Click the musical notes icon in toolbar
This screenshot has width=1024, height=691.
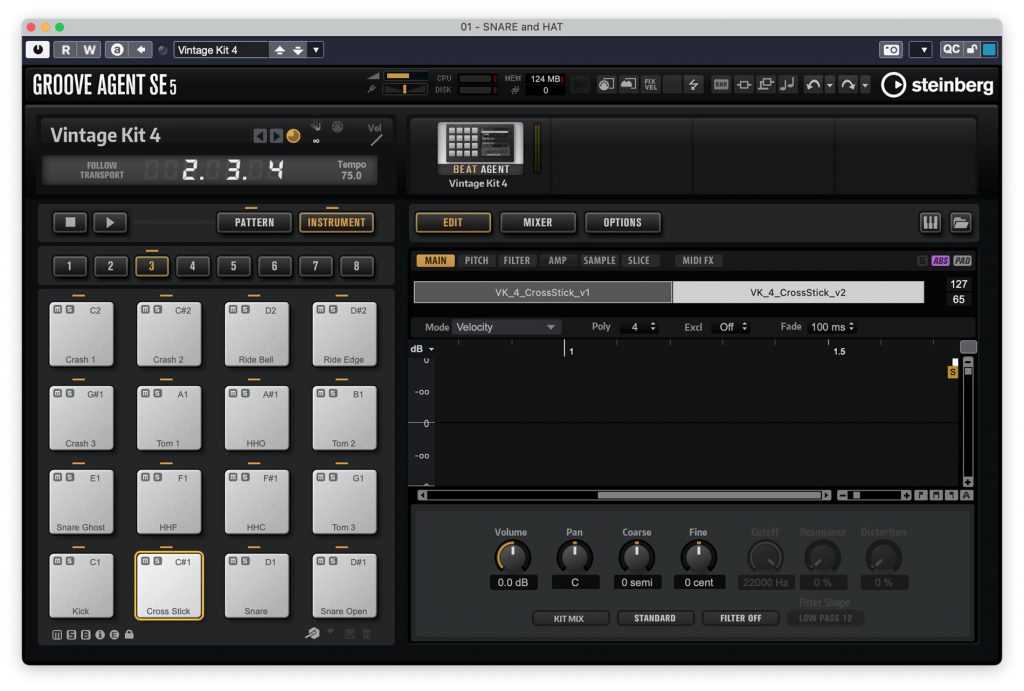coord(788,84)
